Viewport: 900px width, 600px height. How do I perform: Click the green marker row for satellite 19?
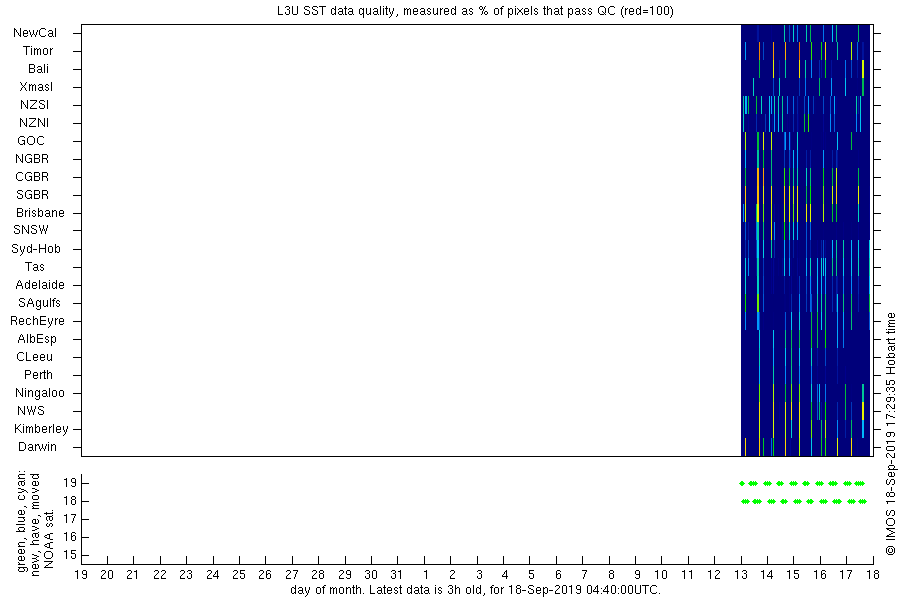[802, 483]
